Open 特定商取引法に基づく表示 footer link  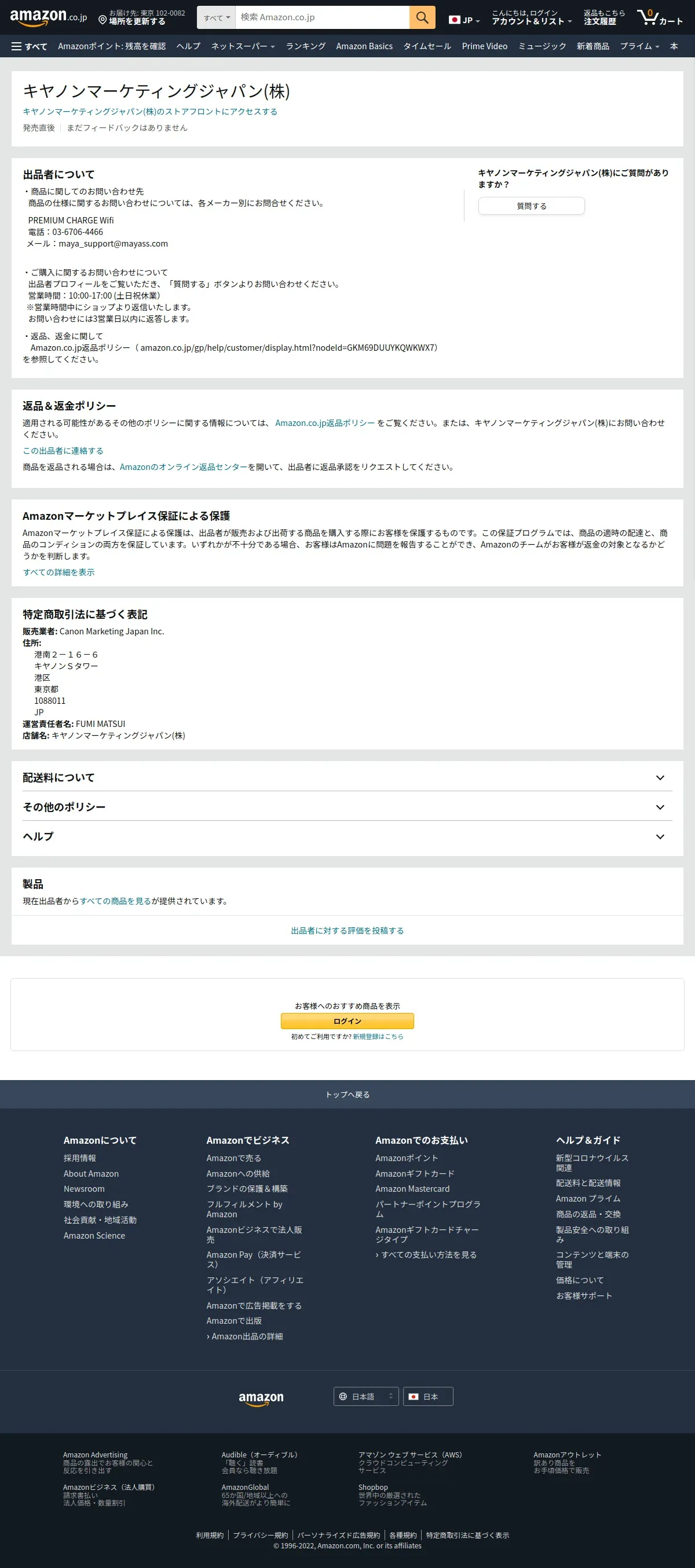(x=467, y=1535)
